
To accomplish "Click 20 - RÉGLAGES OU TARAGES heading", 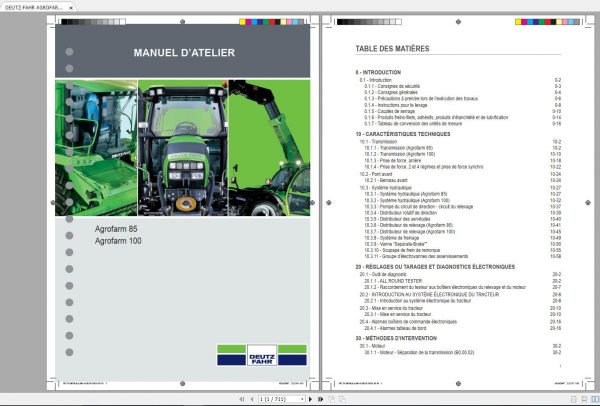I will pos(435,267).
